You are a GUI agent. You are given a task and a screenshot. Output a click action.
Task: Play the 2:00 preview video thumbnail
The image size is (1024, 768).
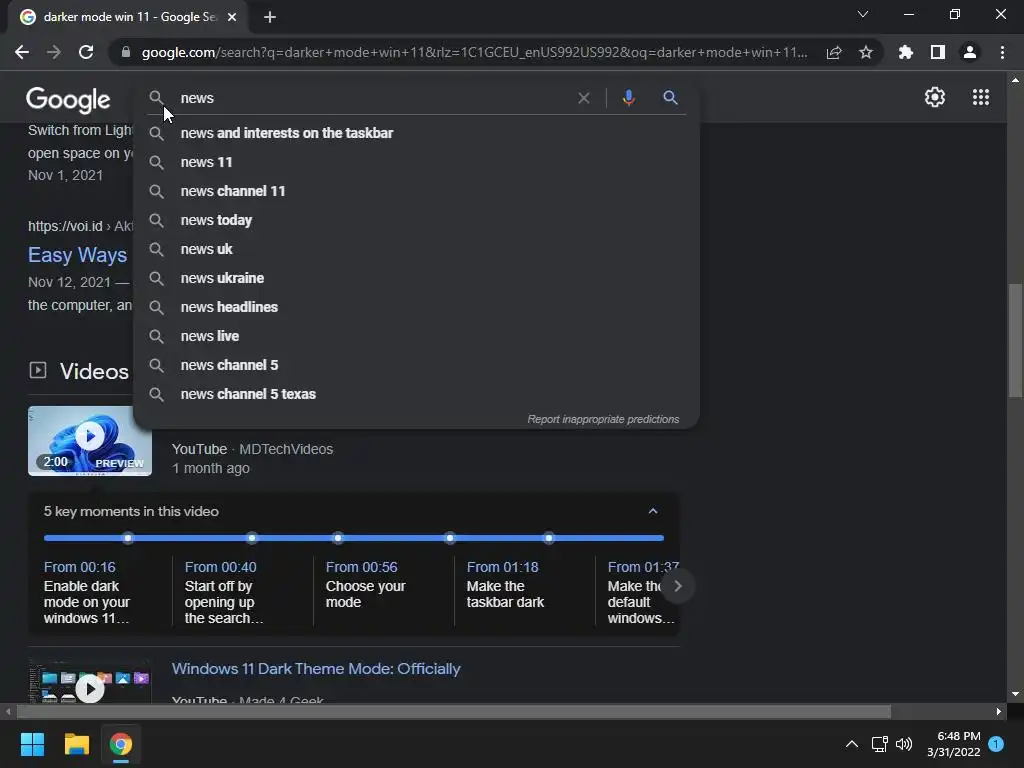pyautogui.click(x=89, y=441)
